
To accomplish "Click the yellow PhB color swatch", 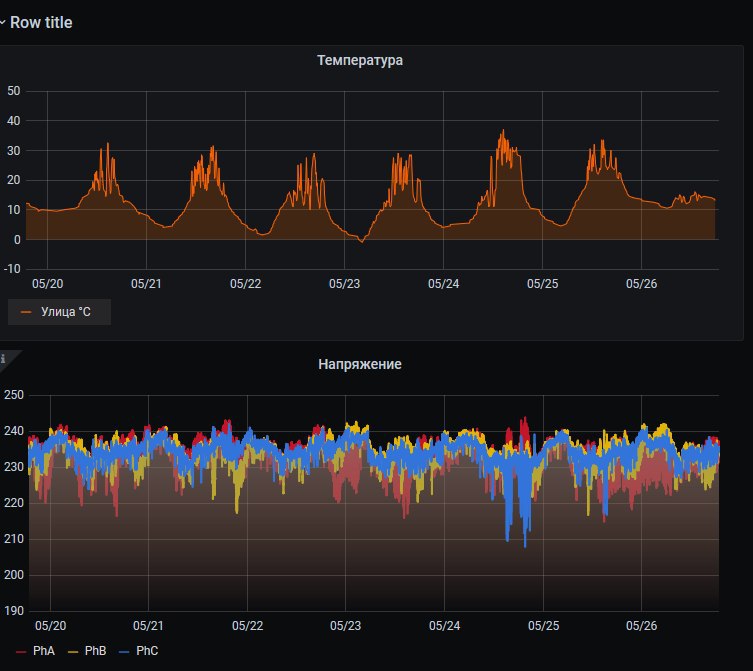I will point(73,652).
